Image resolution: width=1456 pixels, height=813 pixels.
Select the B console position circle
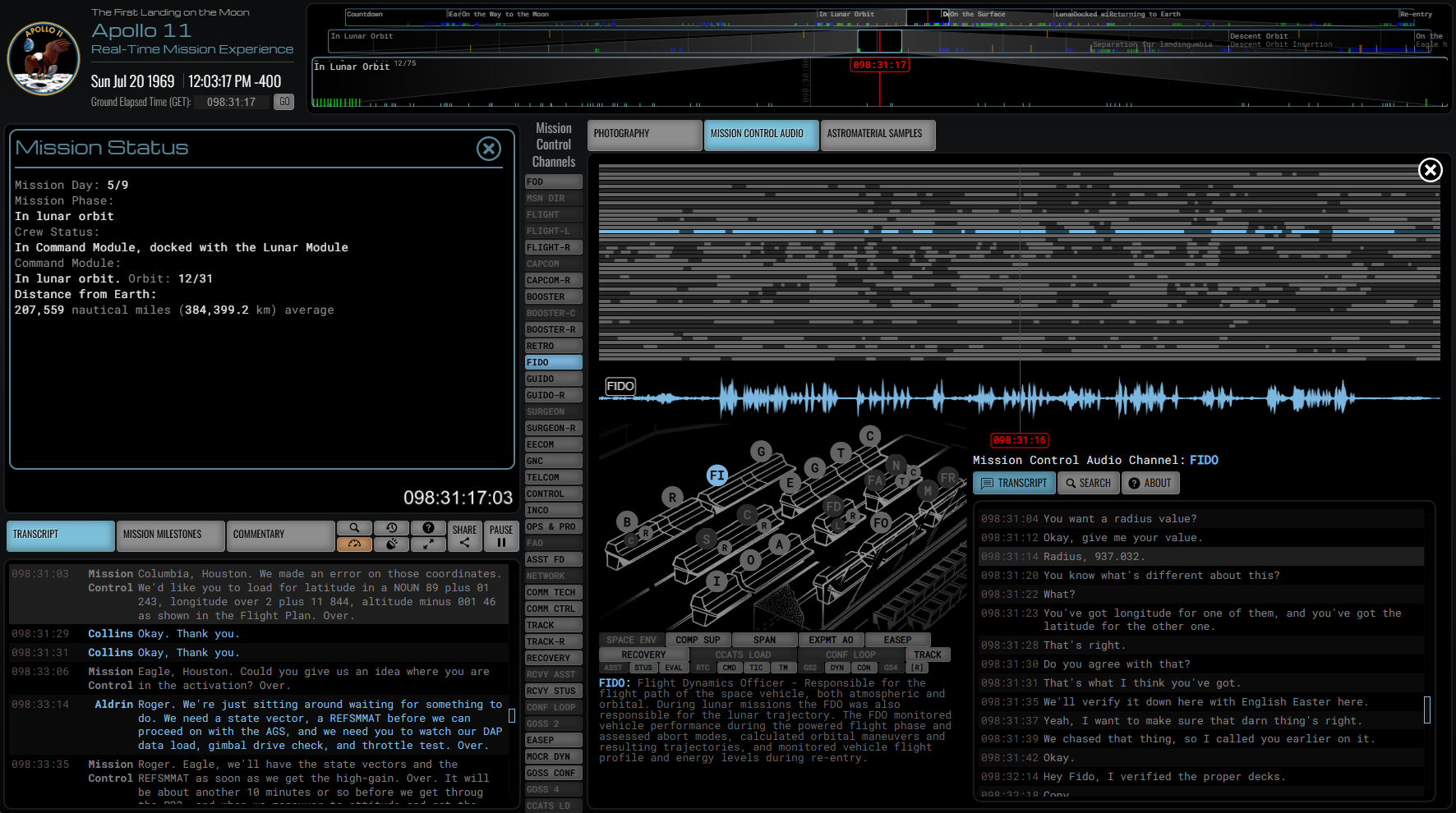pyautogui.click(x=627, y=521)
